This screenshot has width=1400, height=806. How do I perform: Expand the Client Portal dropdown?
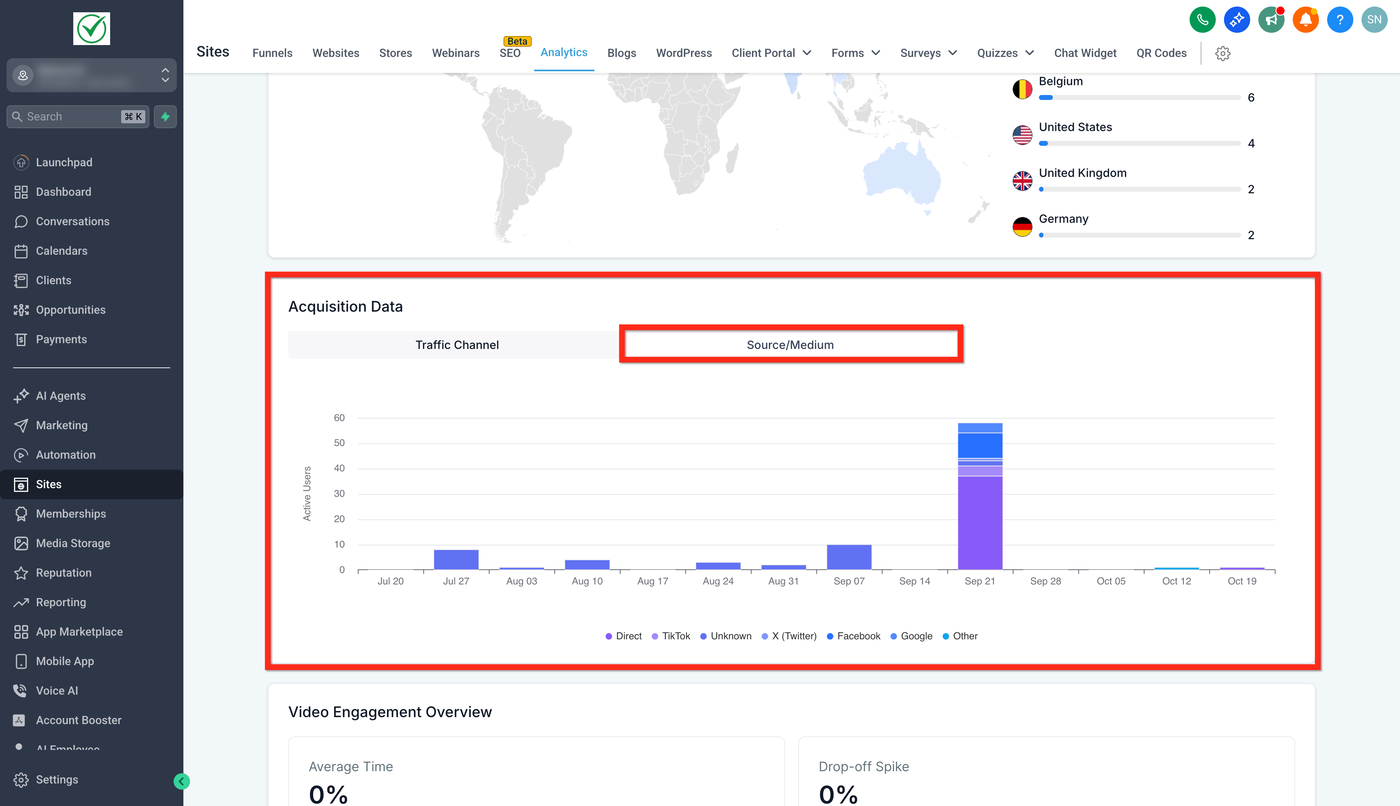(x=771, y=53)
